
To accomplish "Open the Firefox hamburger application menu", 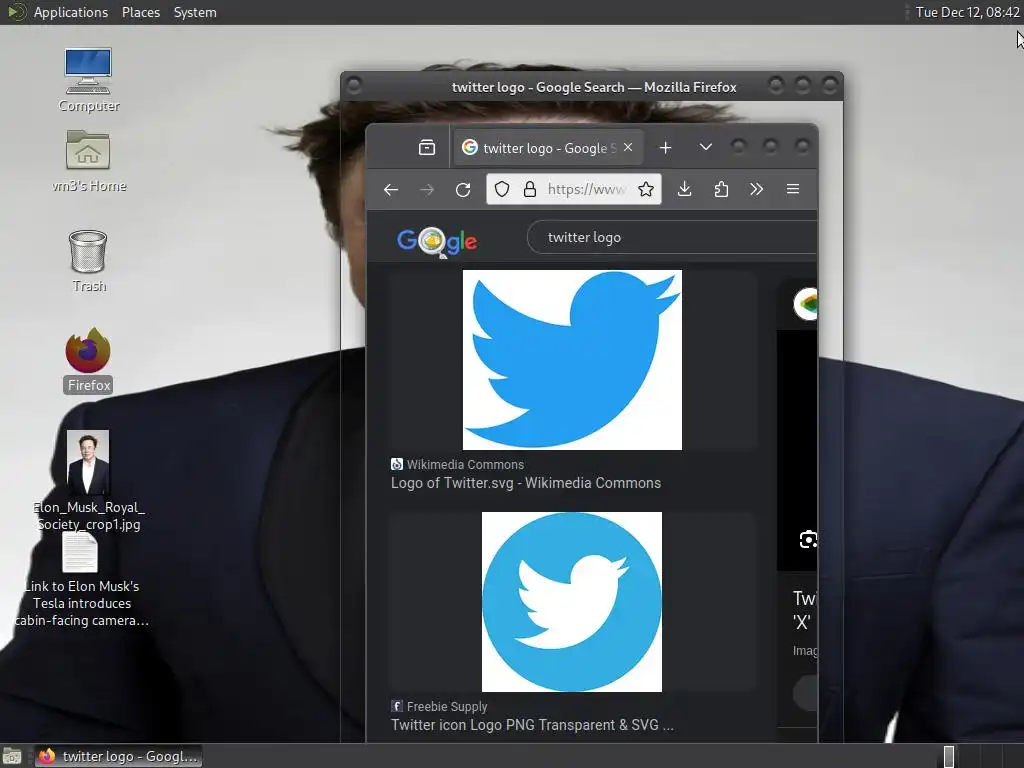I will 793,189.
